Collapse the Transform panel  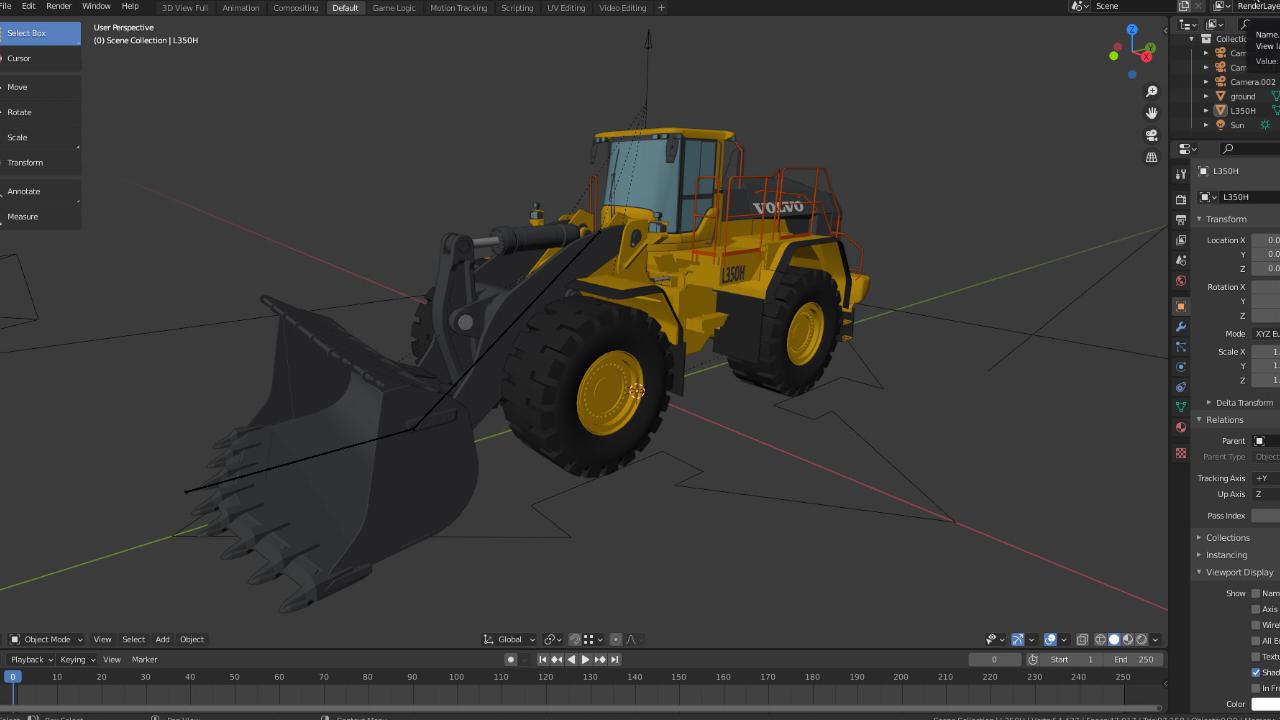coord(1225,219)
